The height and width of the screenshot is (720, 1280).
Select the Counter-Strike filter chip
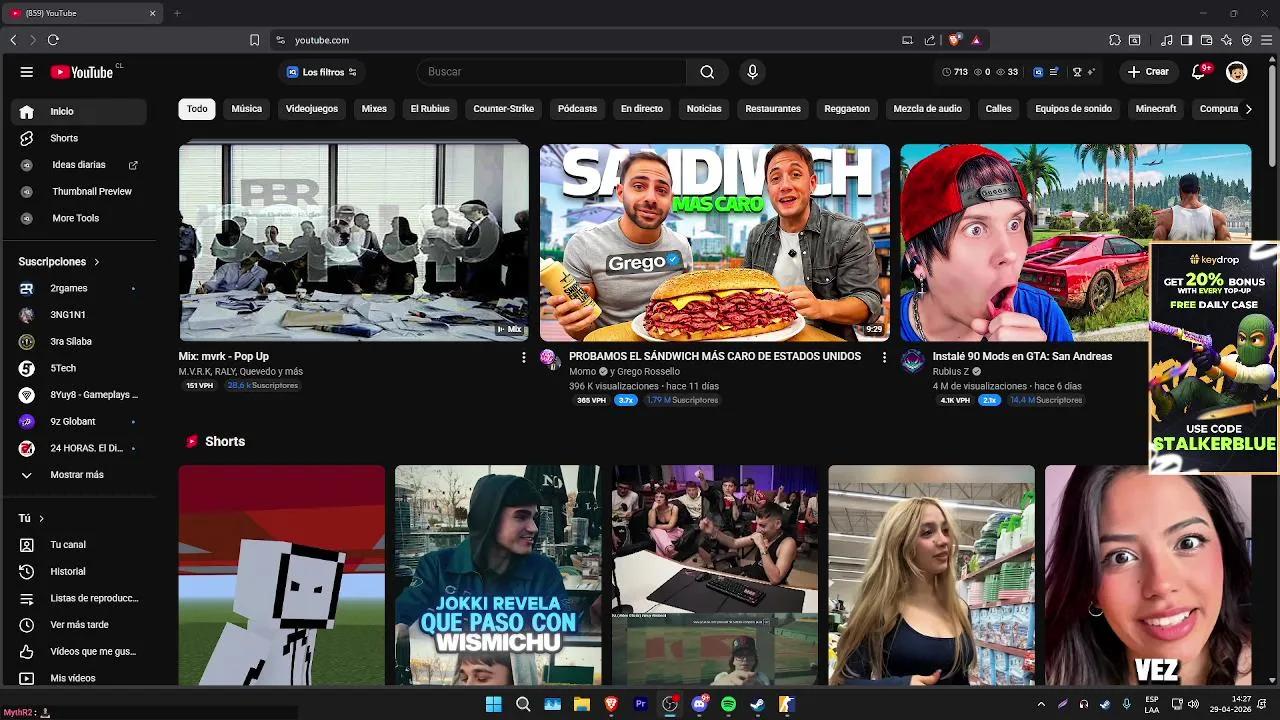point(503,109)
